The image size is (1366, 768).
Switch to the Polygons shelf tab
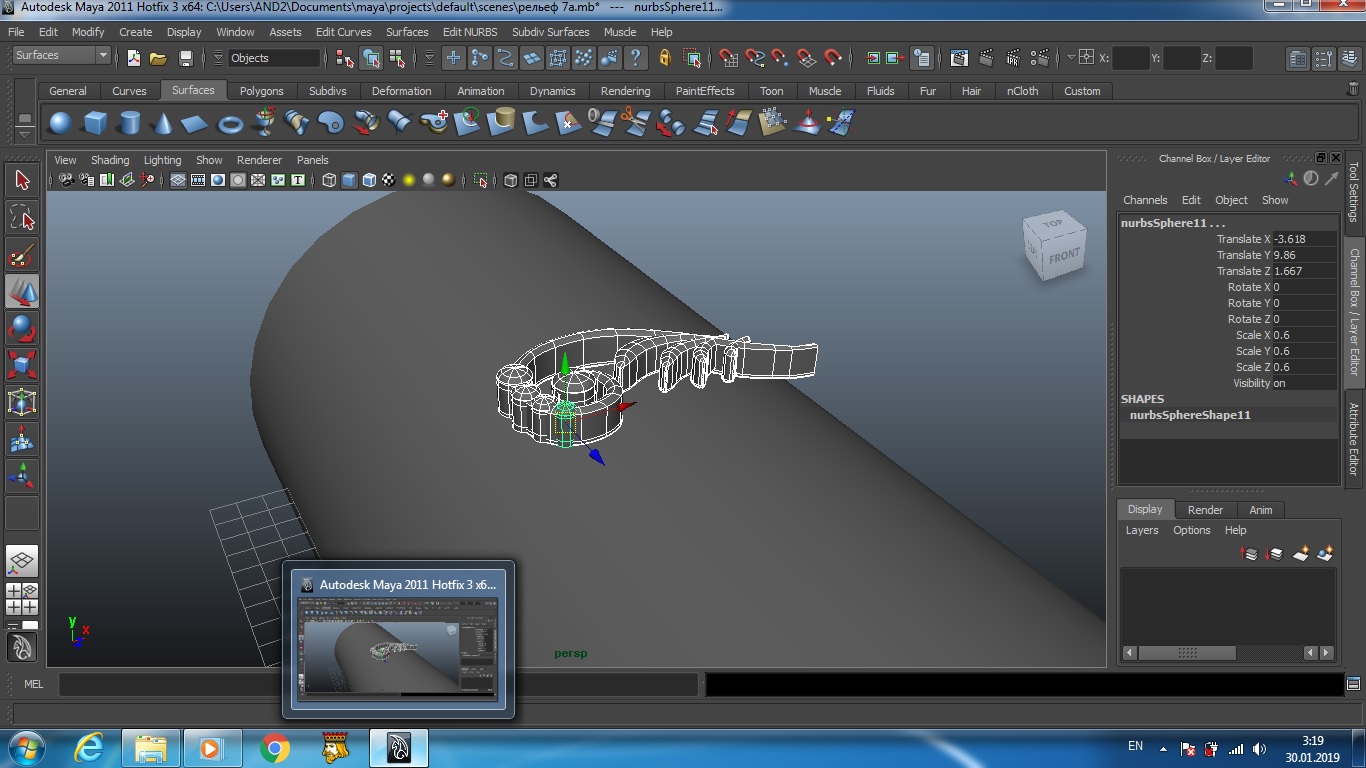(x=261, y=91)
